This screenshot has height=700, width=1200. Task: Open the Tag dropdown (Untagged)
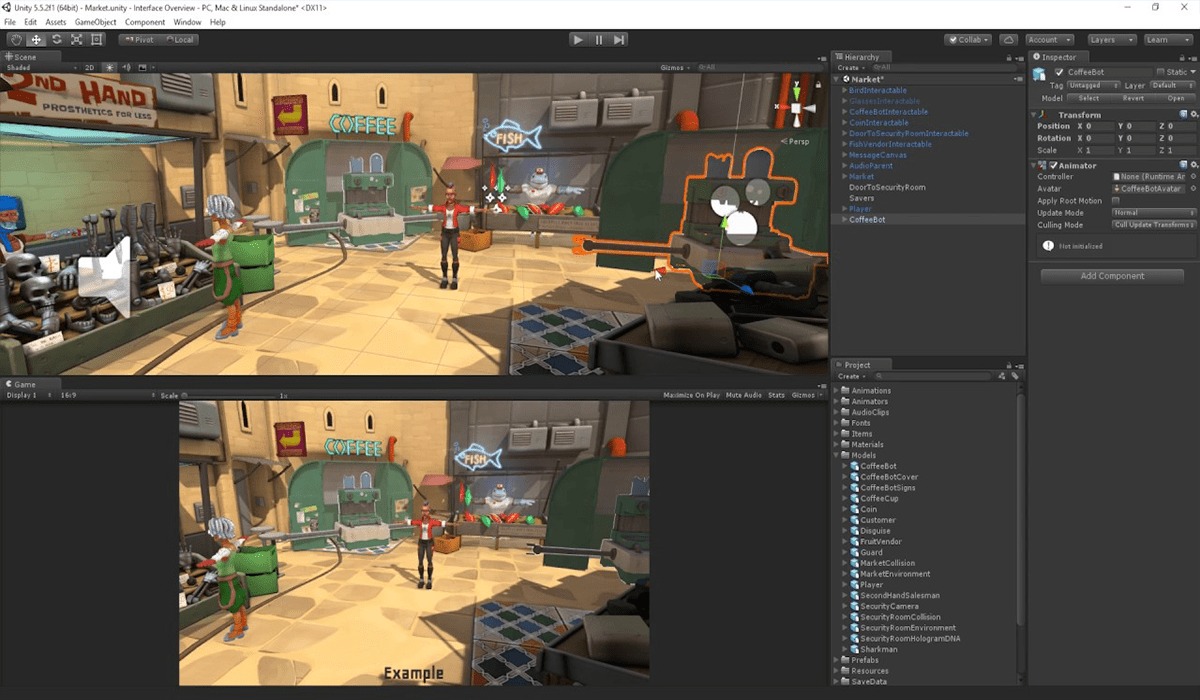(1092, 86)
